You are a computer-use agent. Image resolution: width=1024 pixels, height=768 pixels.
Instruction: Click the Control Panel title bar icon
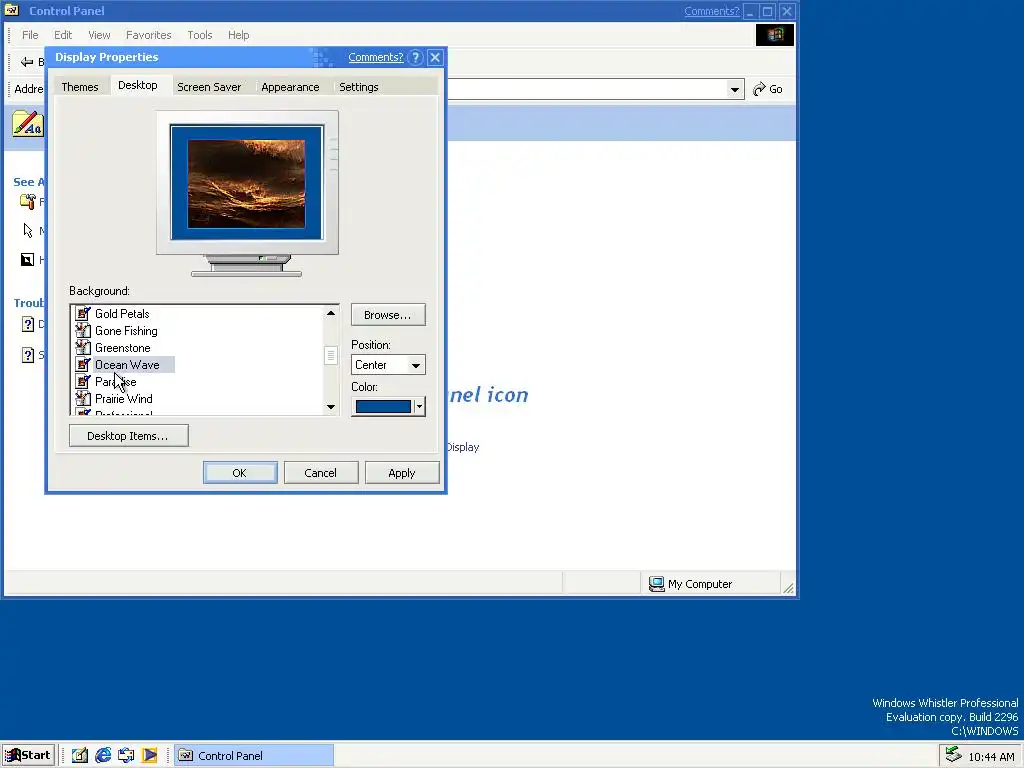[x=12, y=10]
